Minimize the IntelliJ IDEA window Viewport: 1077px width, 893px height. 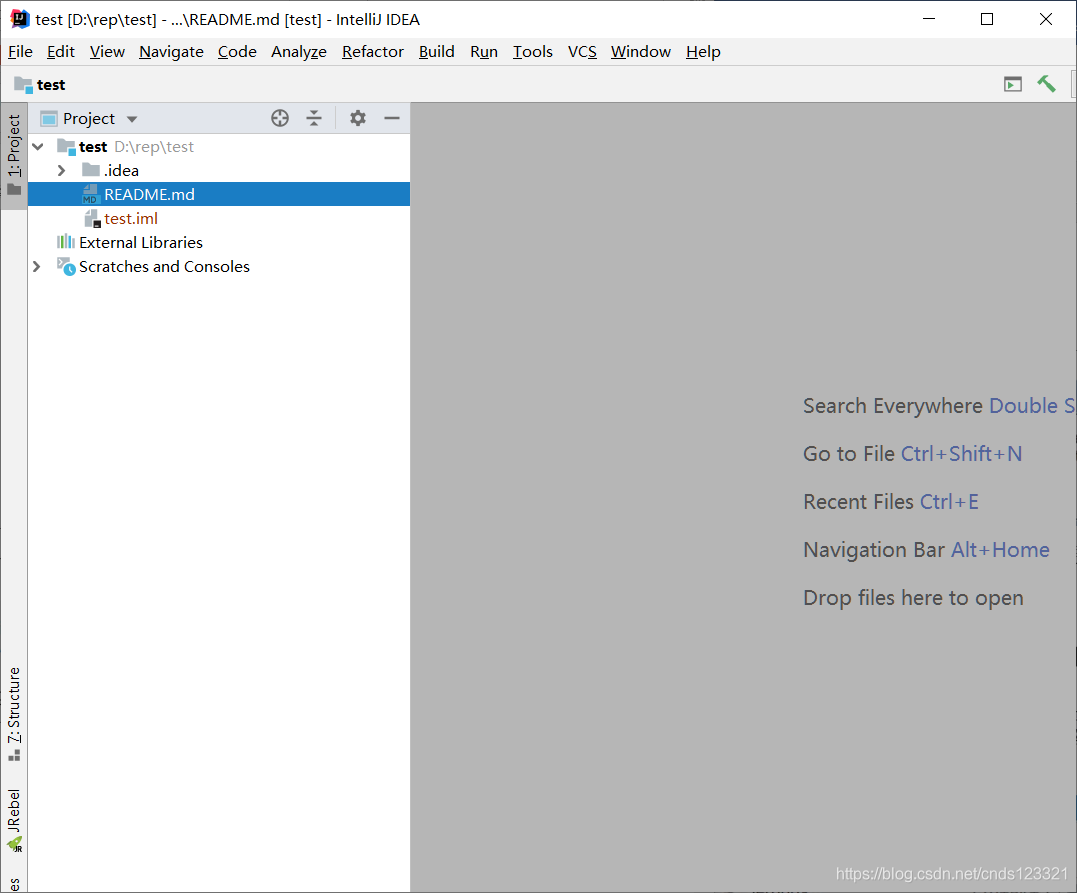[x=929, y=19]
